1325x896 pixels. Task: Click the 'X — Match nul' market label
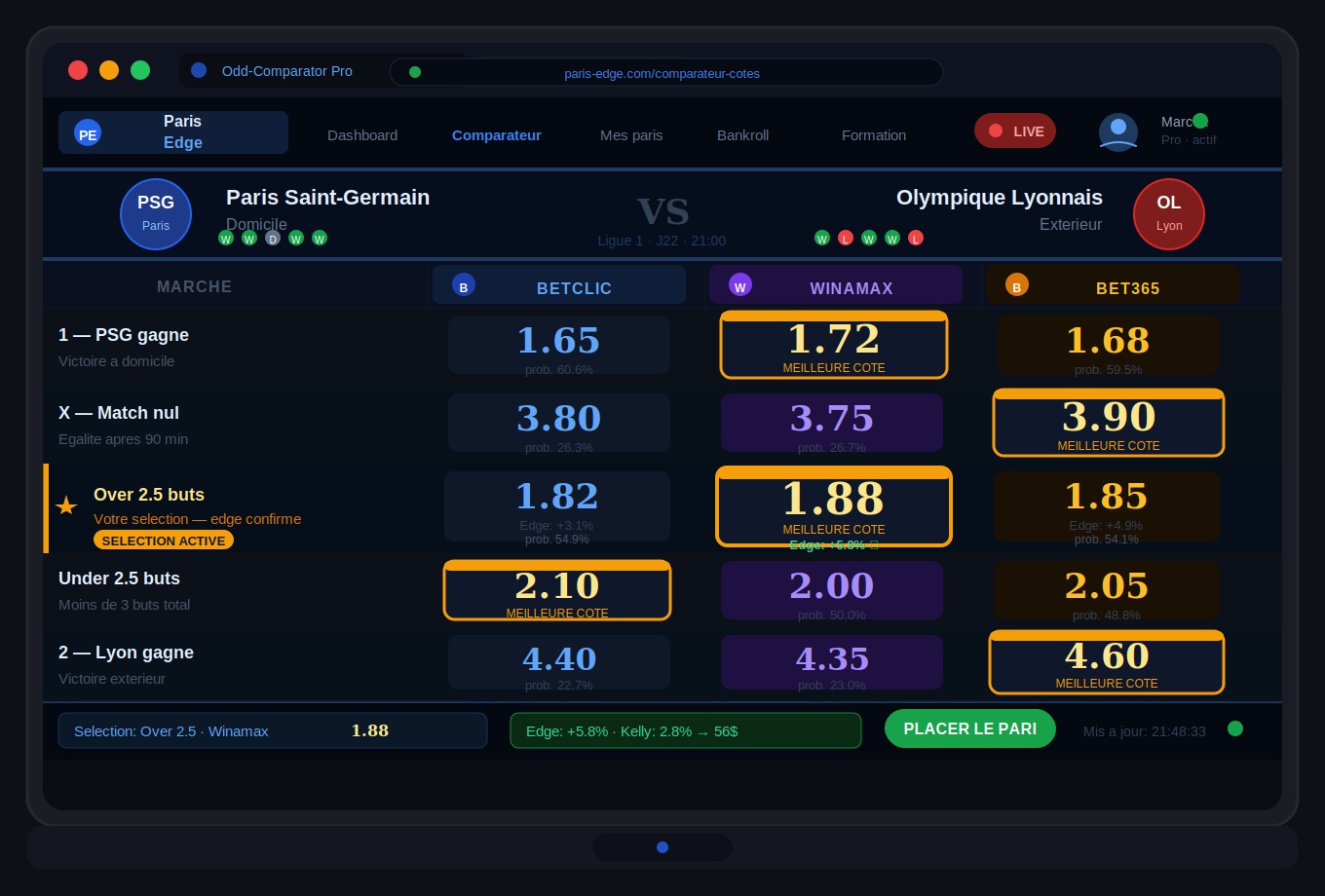point(119,413)
